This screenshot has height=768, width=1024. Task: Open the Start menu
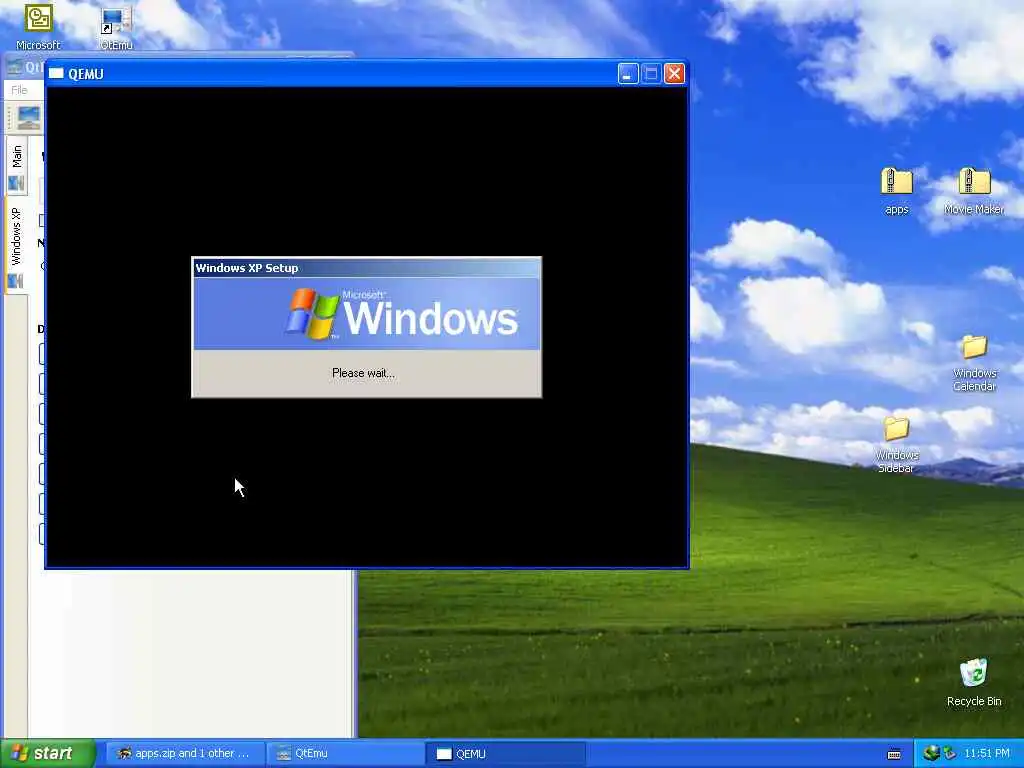pyautogui.click(x=47, y=754)
